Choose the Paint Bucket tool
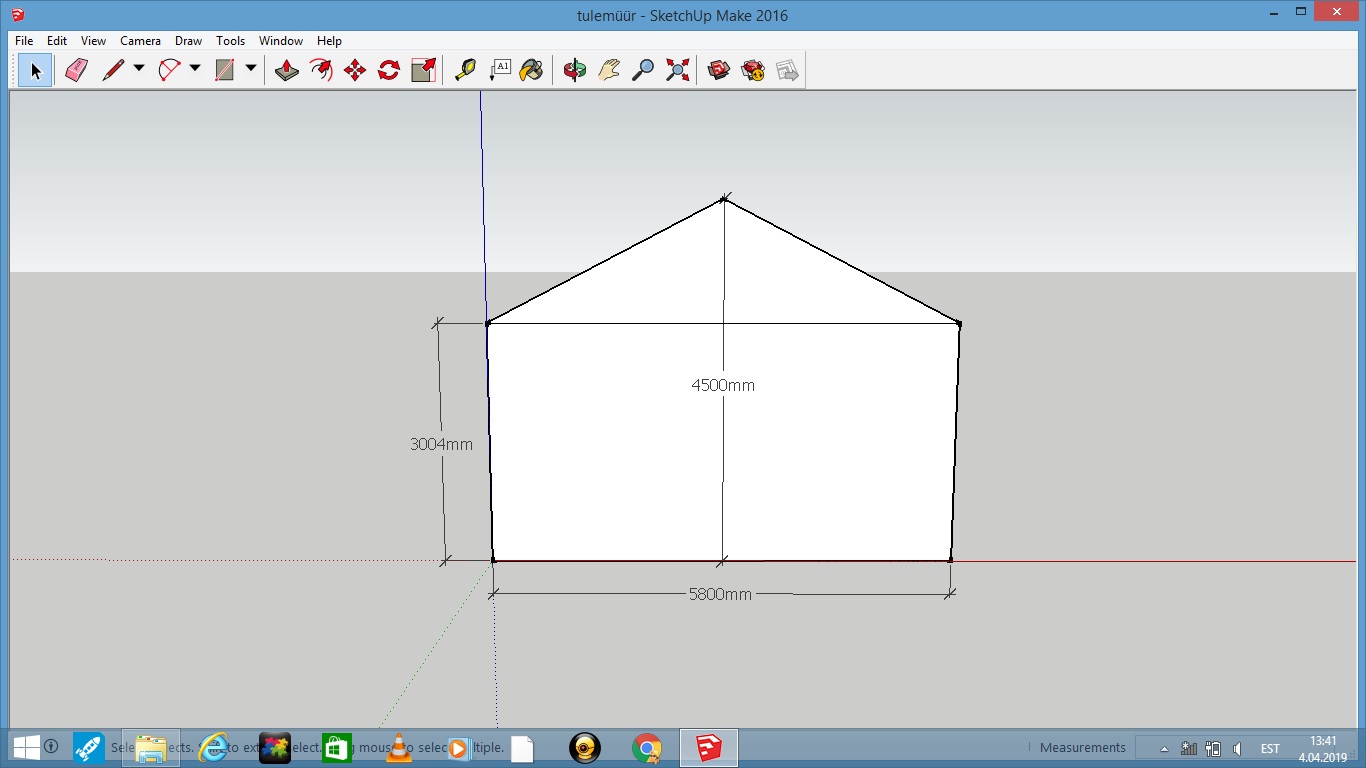Screen dimensions: 1366x768 click(532, 70)
